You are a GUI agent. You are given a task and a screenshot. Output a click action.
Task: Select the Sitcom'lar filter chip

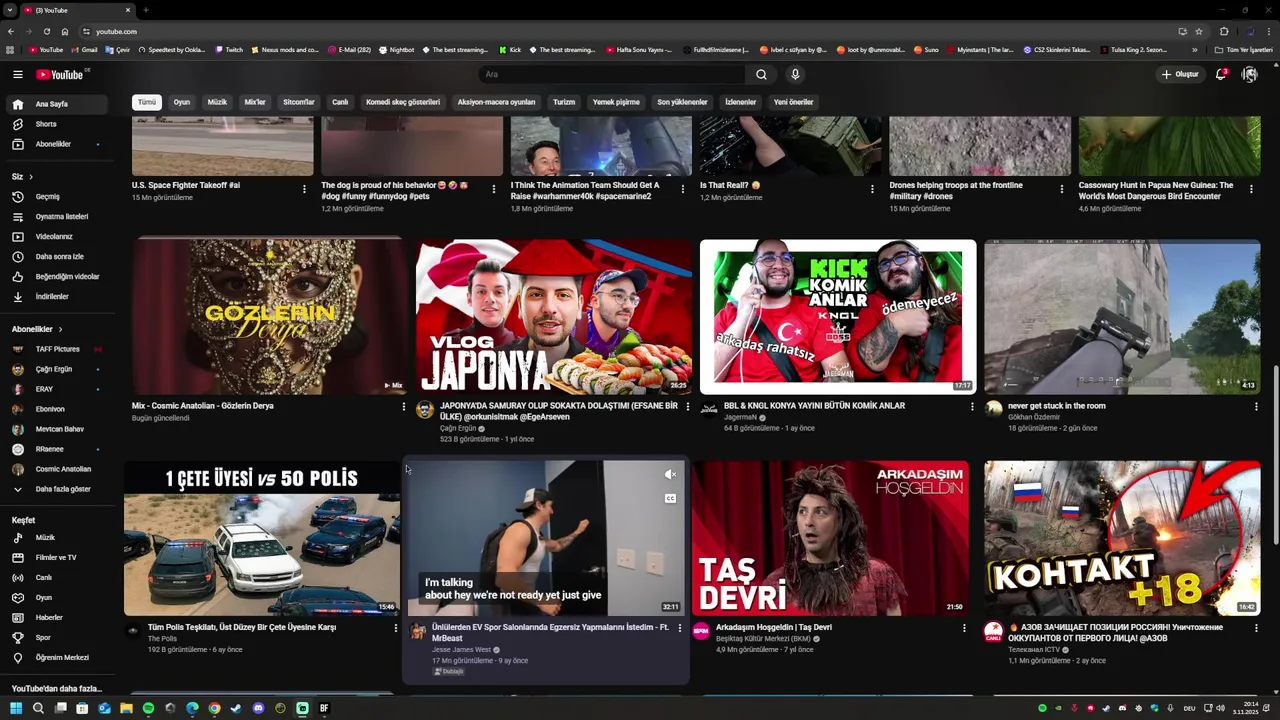299,102
